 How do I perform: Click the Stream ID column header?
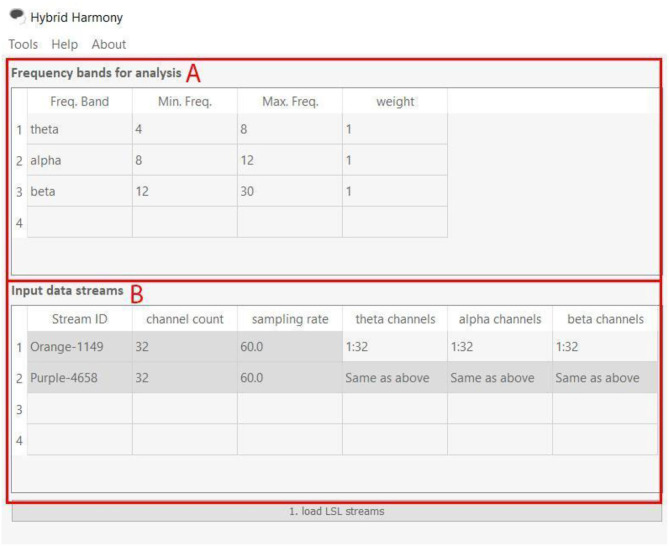coord(80,319)
